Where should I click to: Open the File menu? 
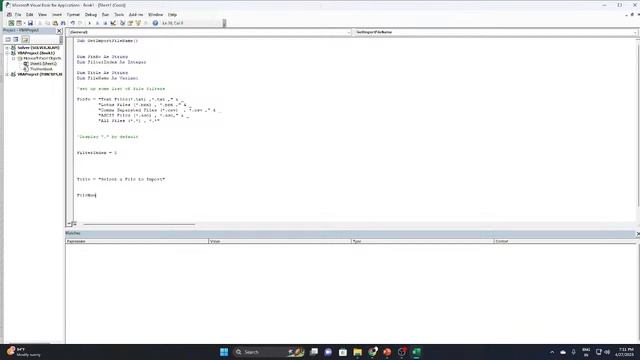[18, 15]
